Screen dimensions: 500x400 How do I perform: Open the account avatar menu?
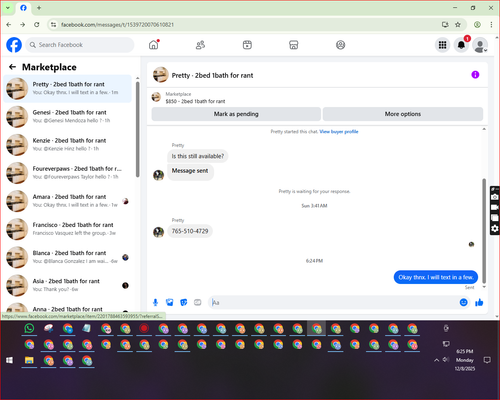[480, 45]
